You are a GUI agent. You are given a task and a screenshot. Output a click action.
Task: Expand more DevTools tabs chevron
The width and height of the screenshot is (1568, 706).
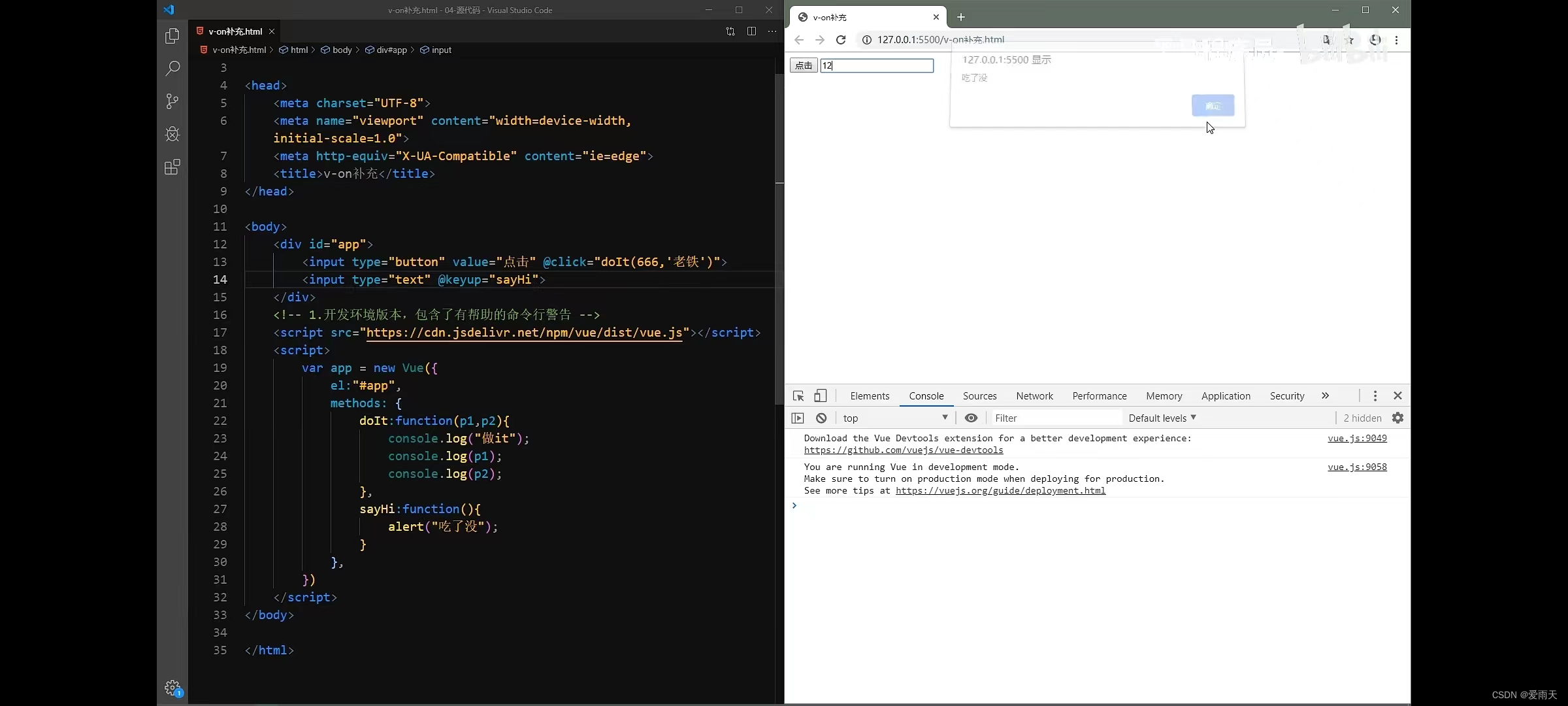pos(1325,396)
